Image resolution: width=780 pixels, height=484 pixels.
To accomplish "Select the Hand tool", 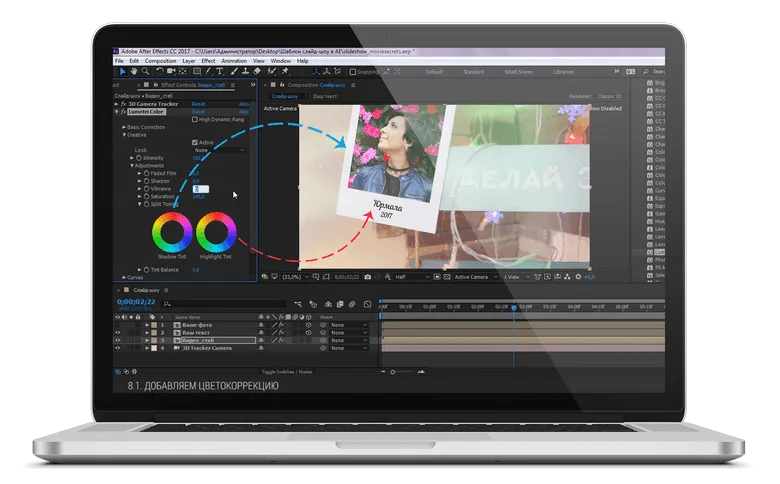I will pos(134,72).
